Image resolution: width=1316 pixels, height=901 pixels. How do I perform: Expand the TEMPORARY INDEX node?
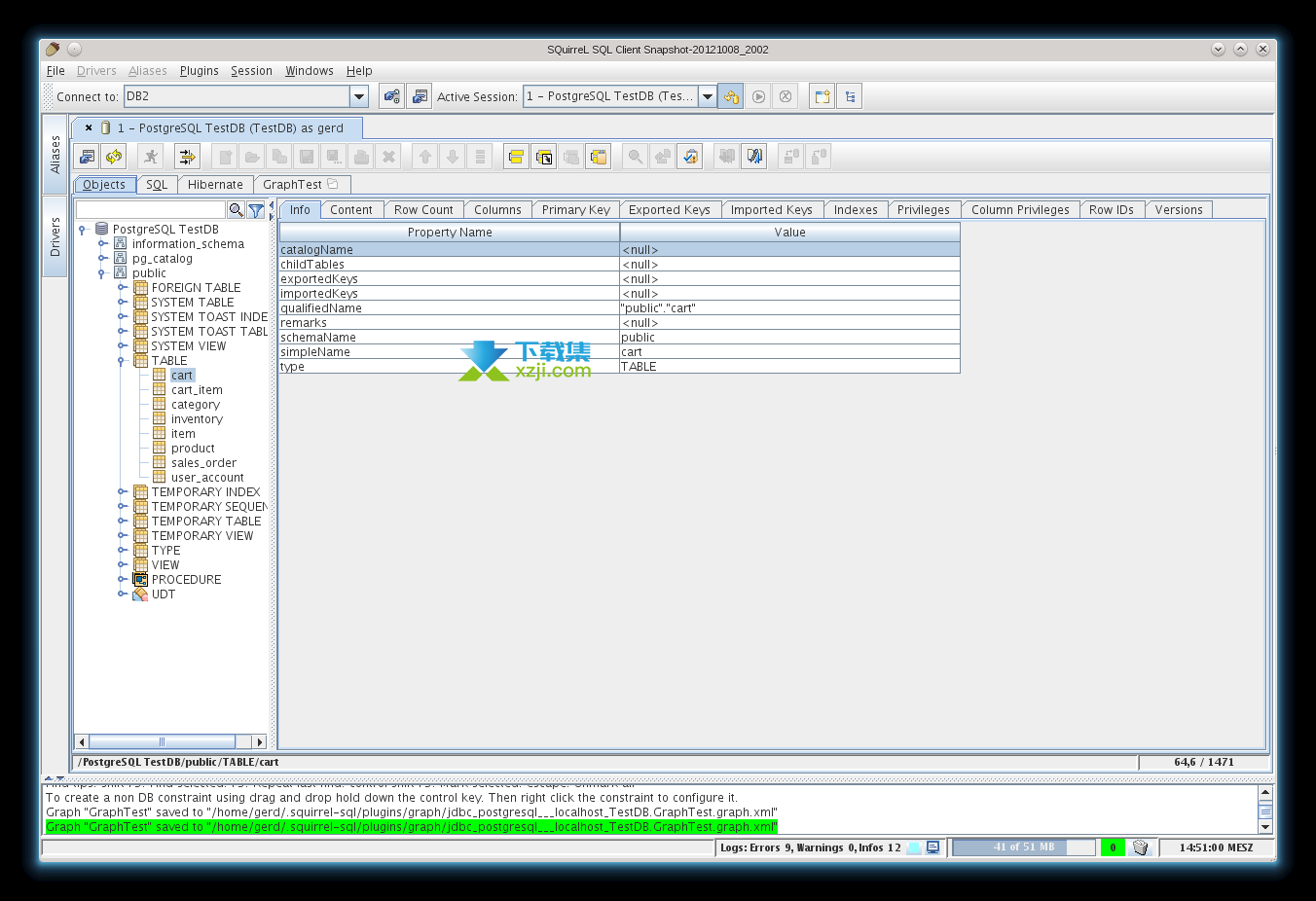coord(122,492)
